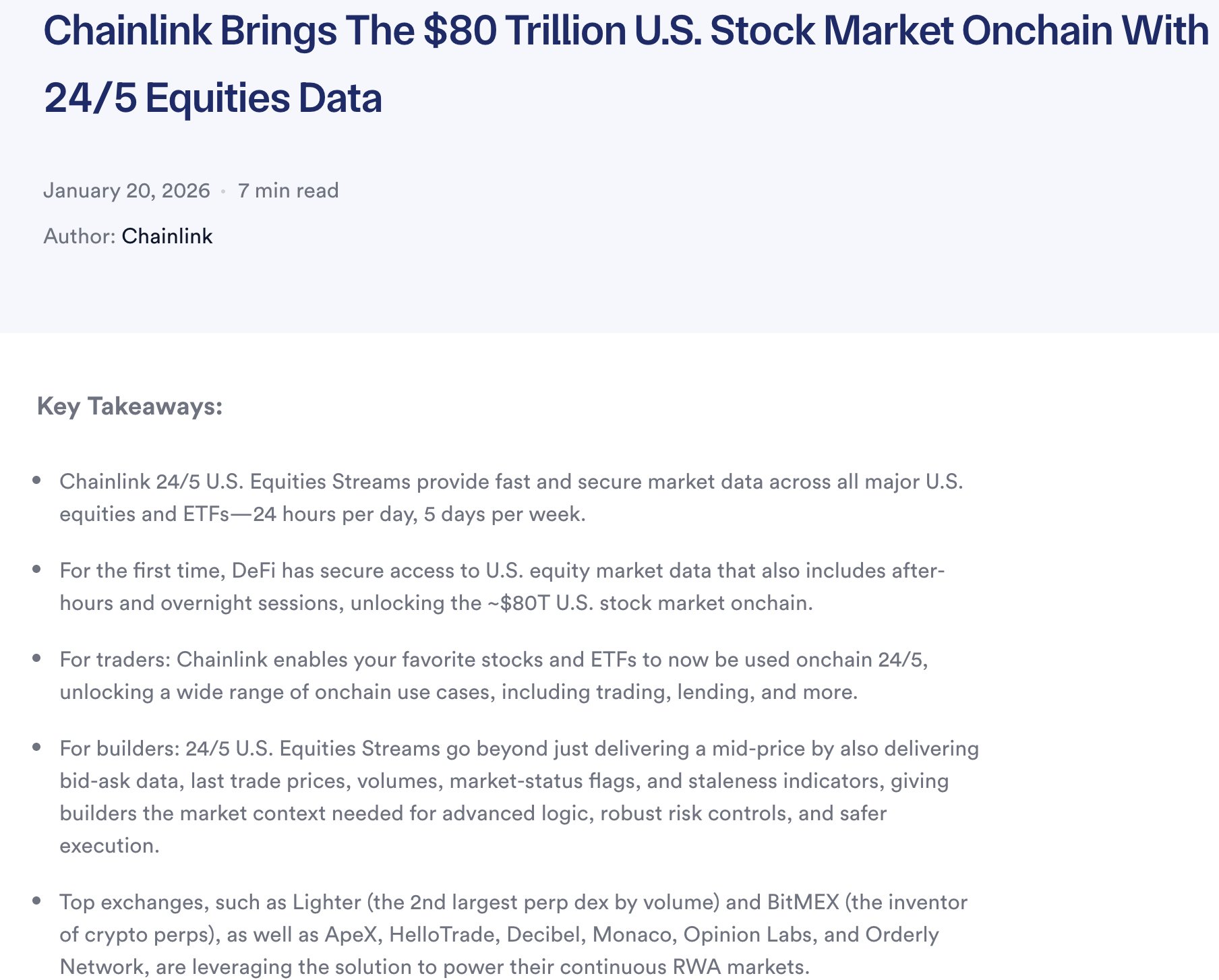Click the bullet marker beside 'For traders'
Screen dimensions: 1219x980
37,659
